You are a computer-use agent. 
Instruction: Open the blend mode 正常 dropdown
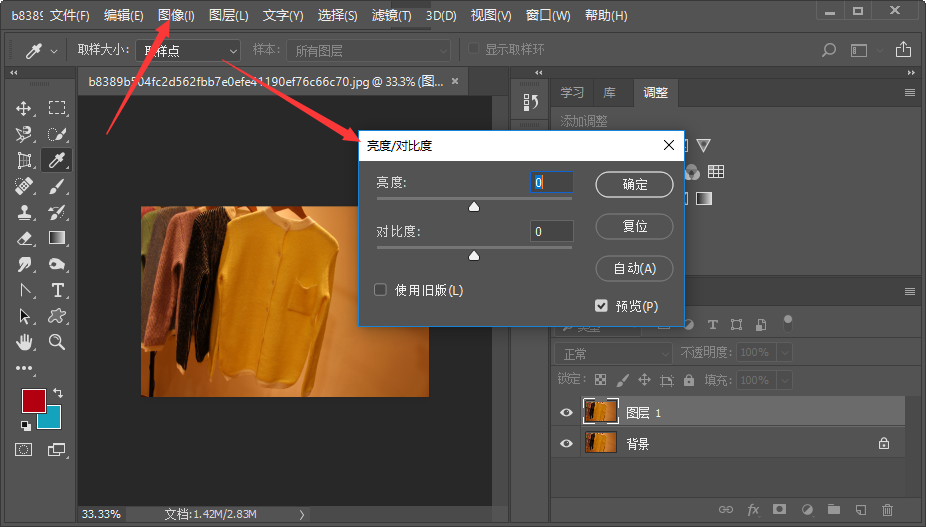613,353
